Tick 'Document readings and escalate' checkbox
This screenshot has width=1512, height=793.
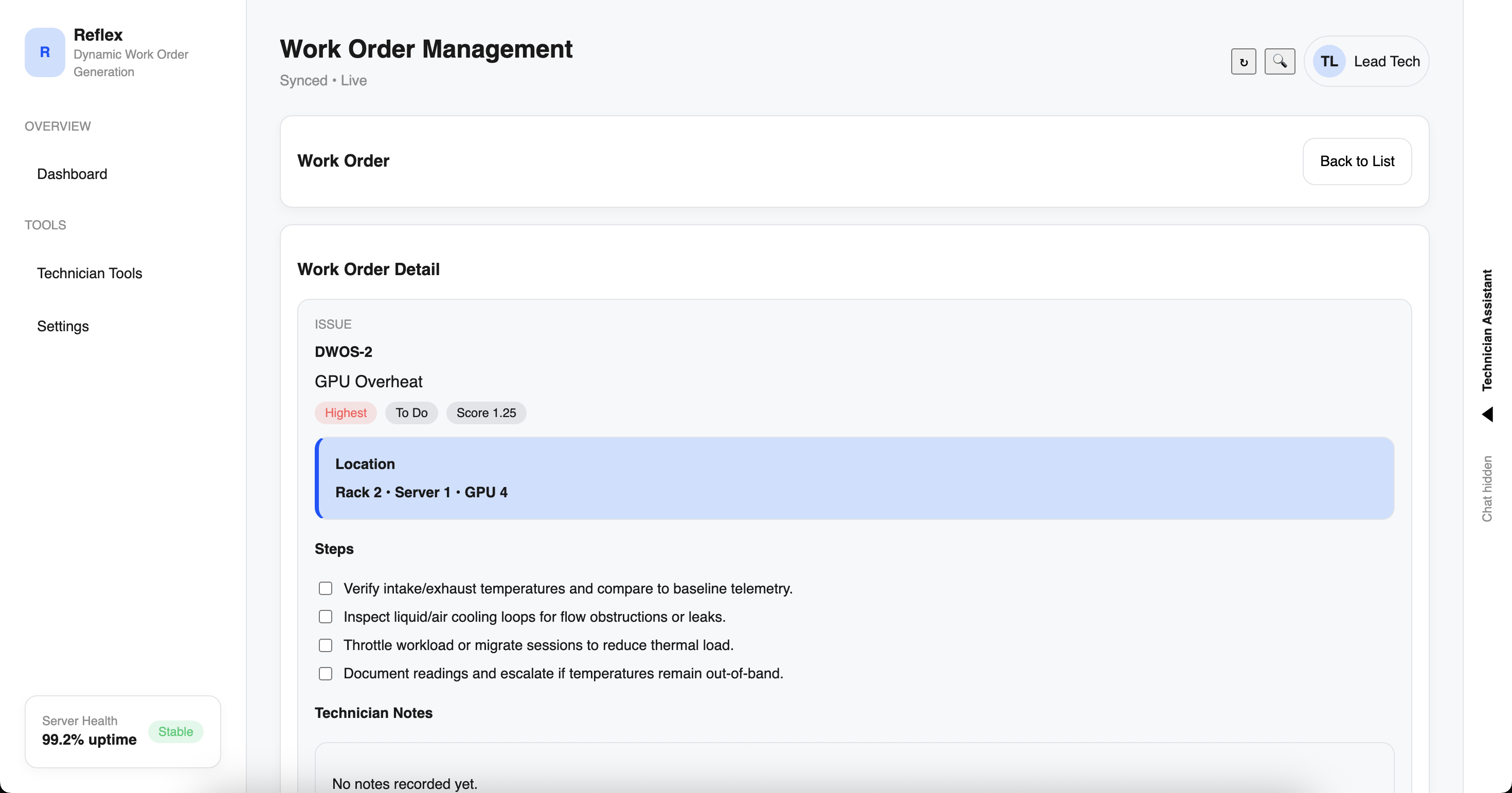[x=325, y=673]
